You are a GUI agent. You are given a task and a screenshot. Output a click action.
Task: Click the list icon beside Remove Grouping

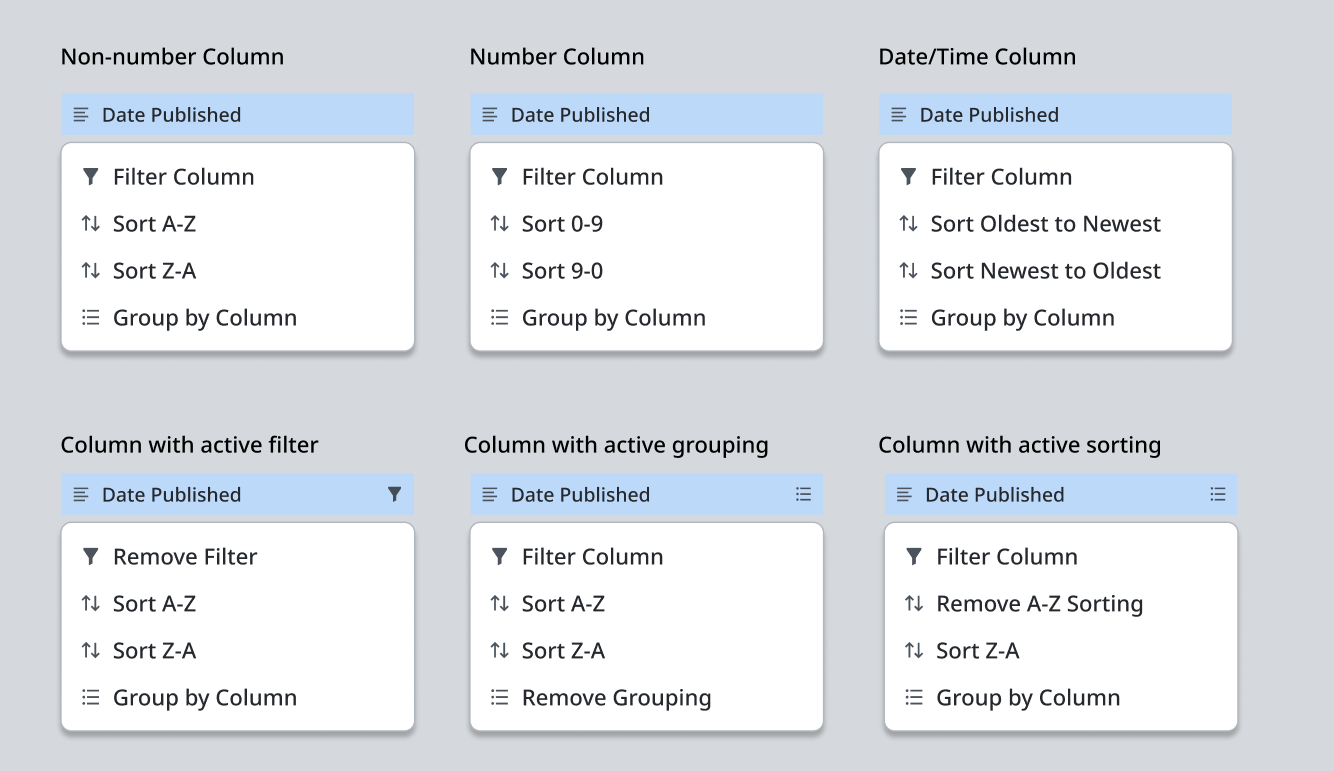tap(499, 697)
